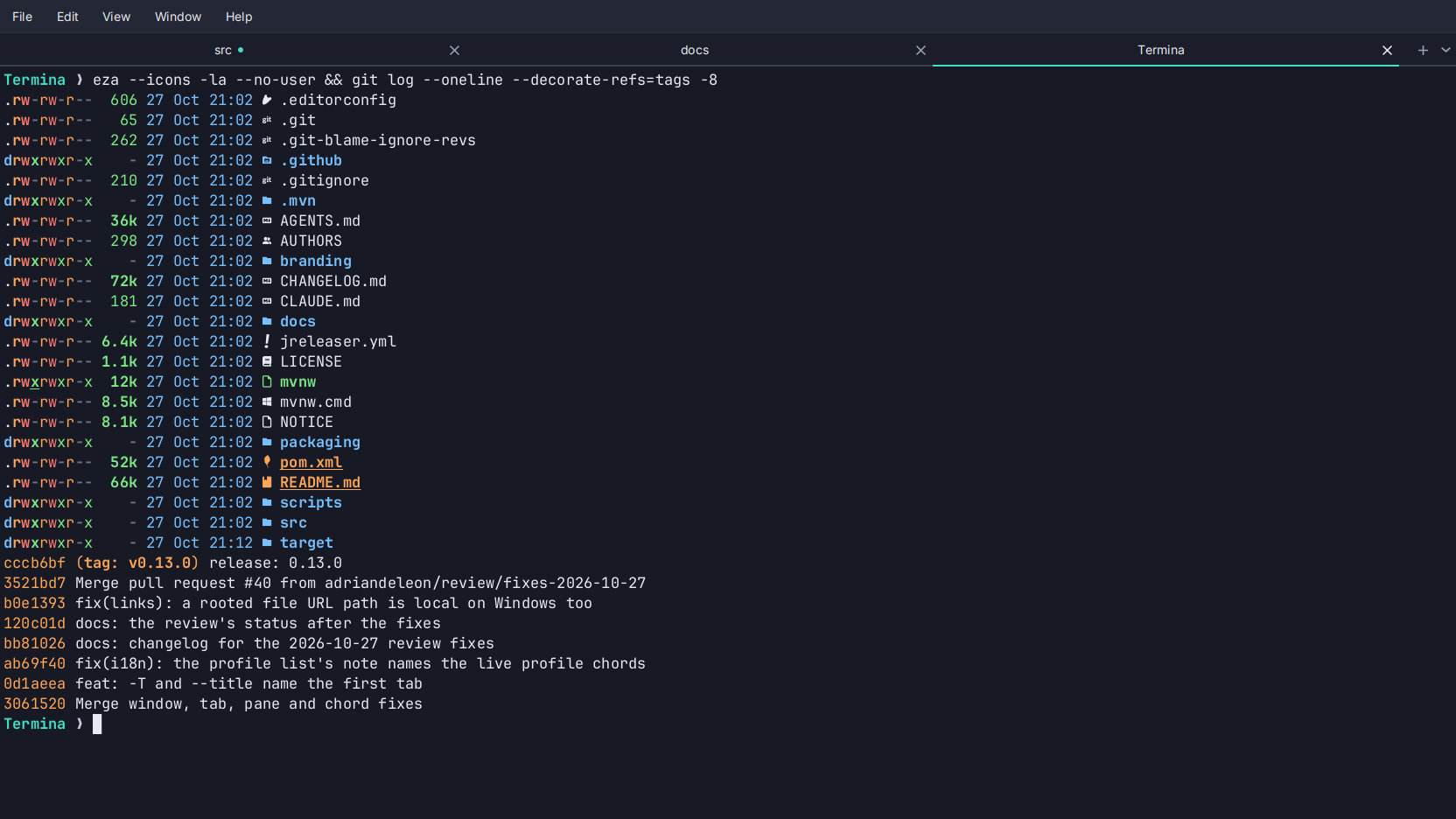Click the folder icon beside target

pos(267,543)
